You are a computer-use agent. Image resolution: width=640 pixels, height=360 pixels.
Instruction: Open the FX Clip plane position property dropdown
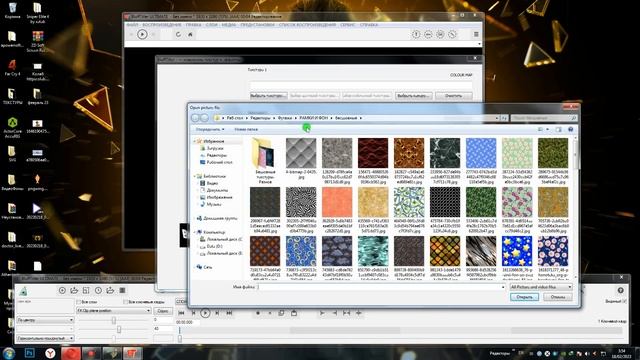click(x=114, y=311)
